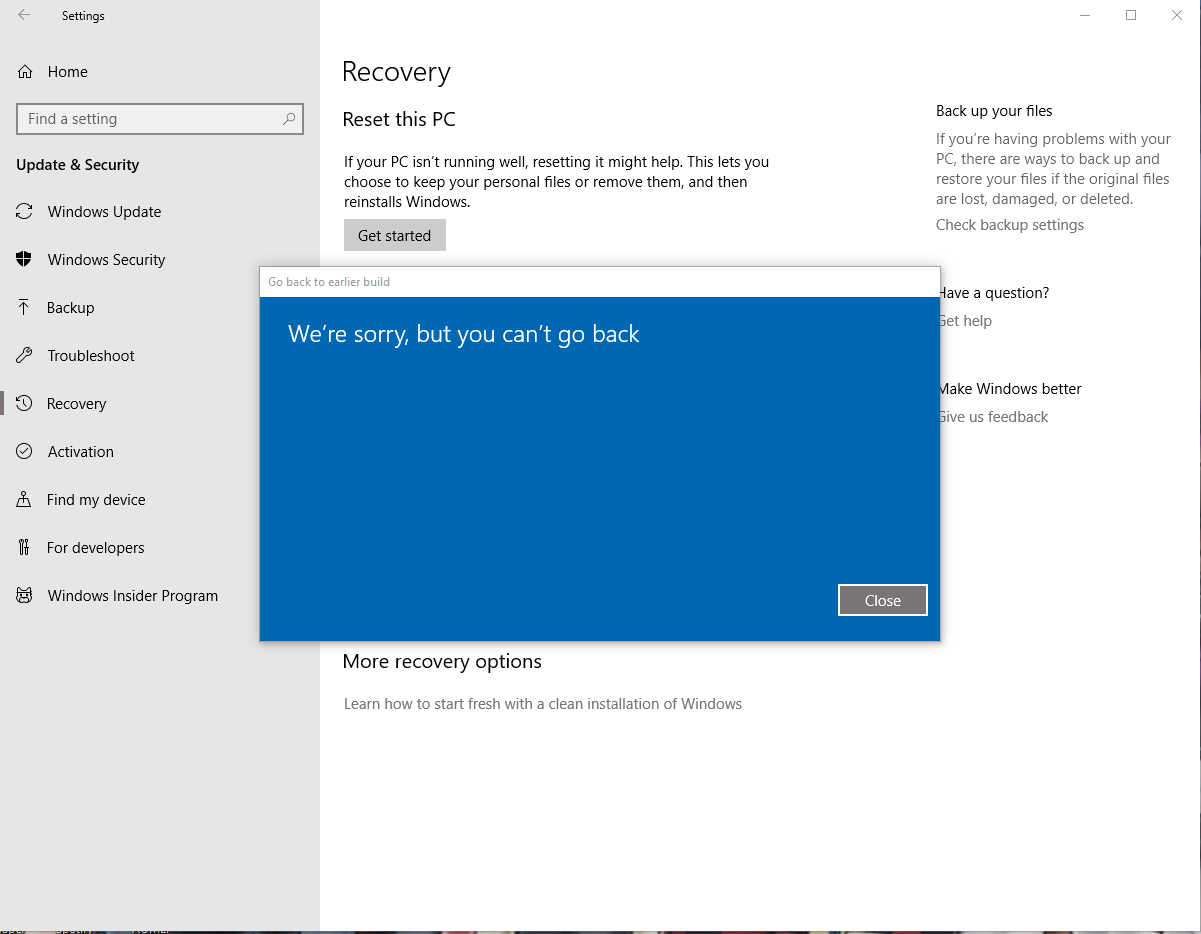Click the 'Make Windows better' heading
The image size is (1201, 934).
click(x=1009, y=389)
